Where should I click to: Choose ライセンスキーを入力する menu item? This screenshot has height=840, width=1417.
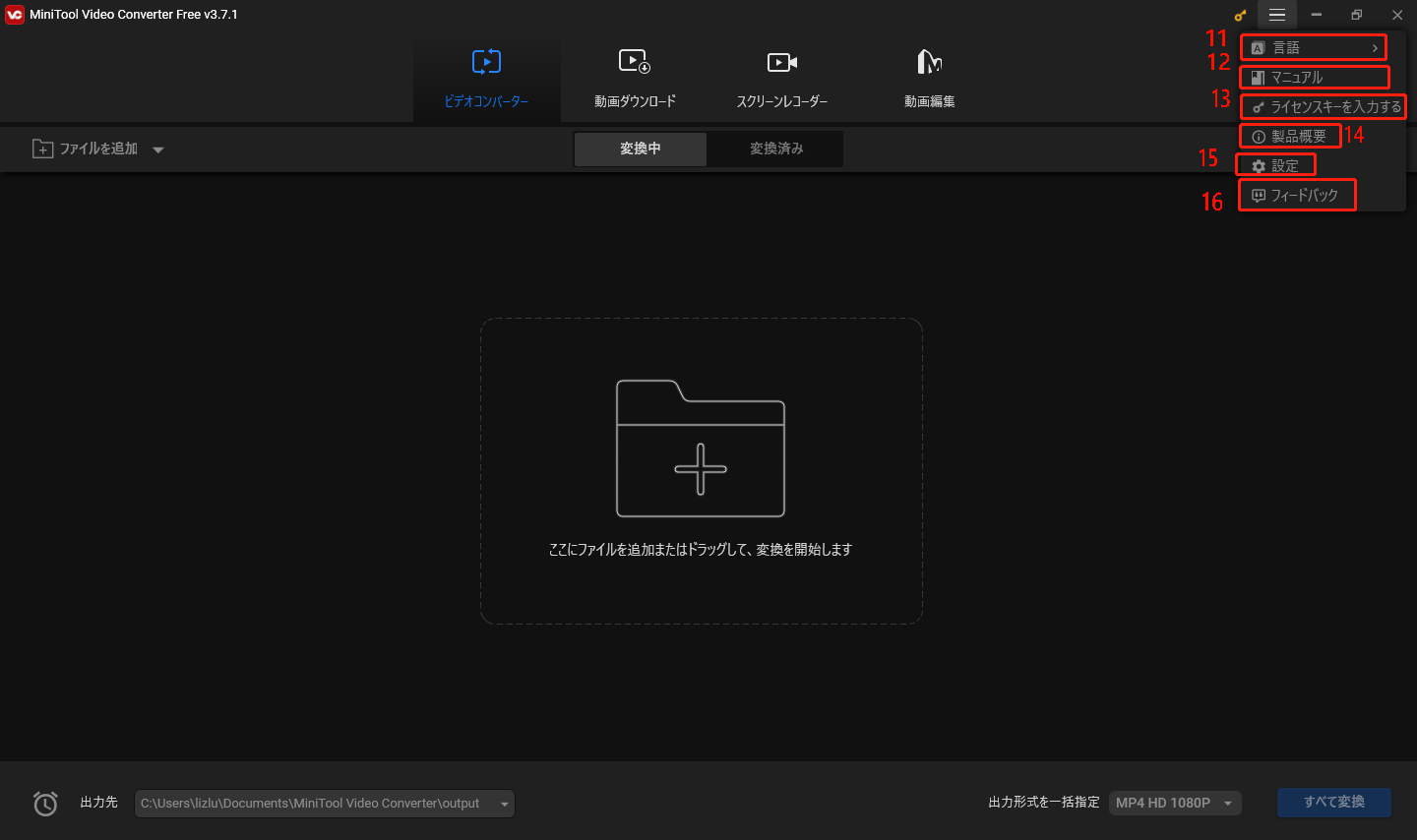(x=1324, y=106)
